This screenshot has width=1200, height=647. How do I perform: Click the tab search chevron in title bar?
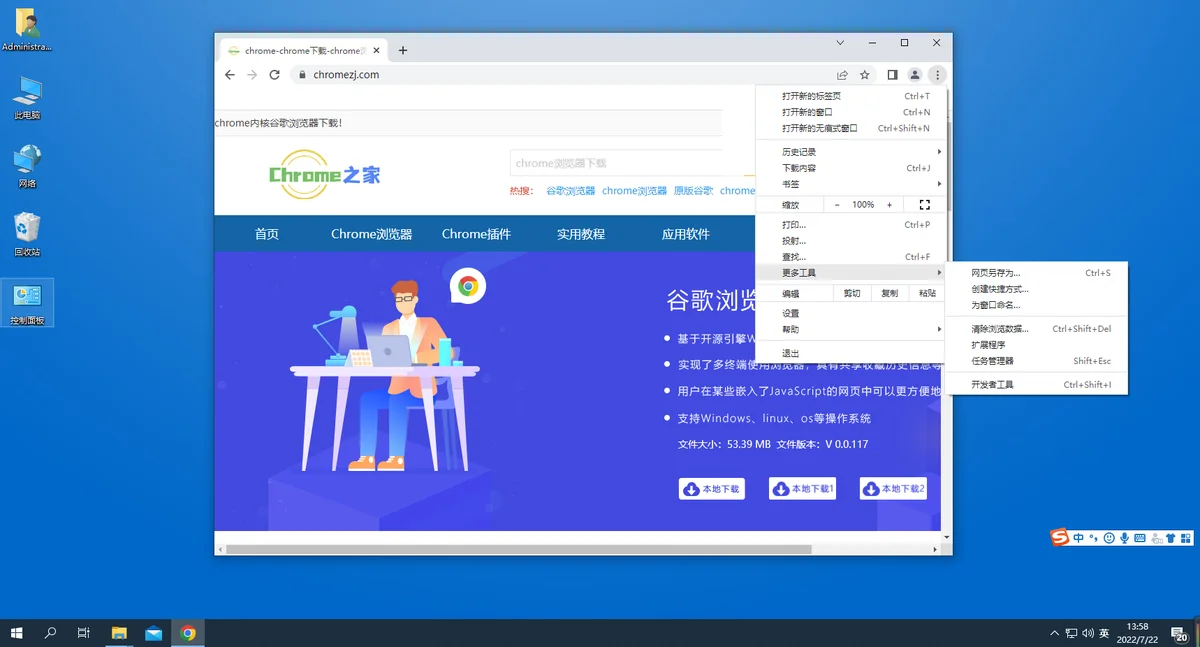point(840,43)
